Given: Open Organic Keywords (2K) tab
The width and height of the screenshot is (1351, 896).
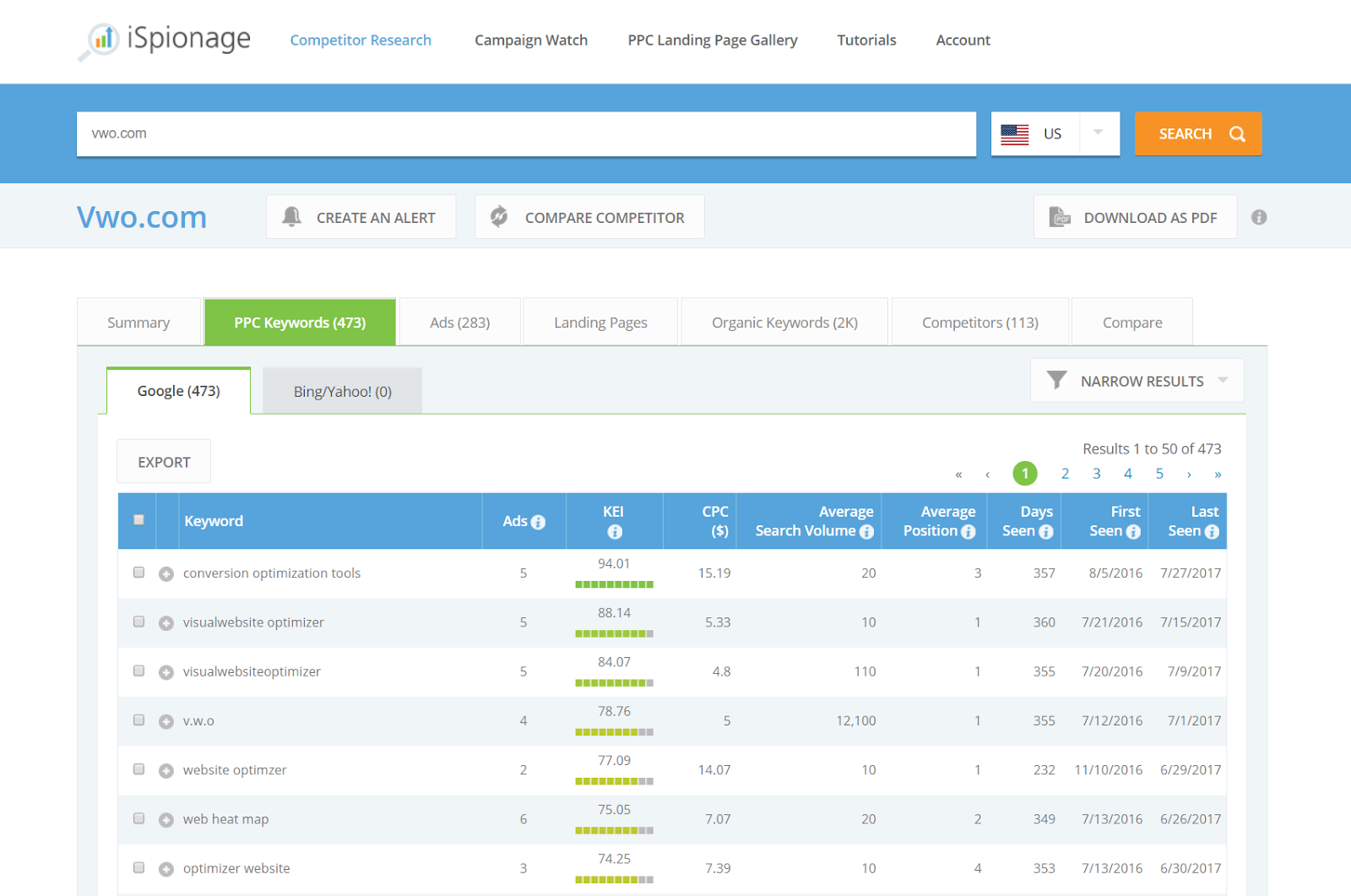Looking at the screenshot, I should click(x=784, y=322).
